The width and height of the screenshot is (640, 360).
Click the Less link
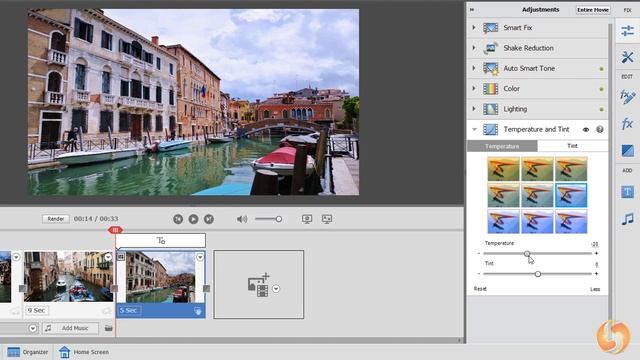click(595, 289)
